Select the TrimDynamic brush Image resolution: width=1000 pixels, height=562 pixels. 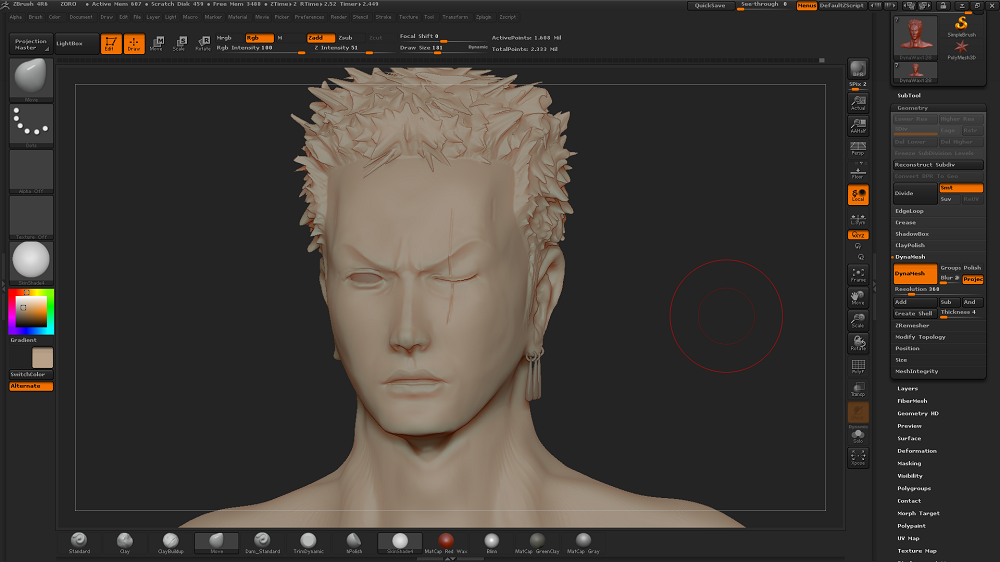308,542
